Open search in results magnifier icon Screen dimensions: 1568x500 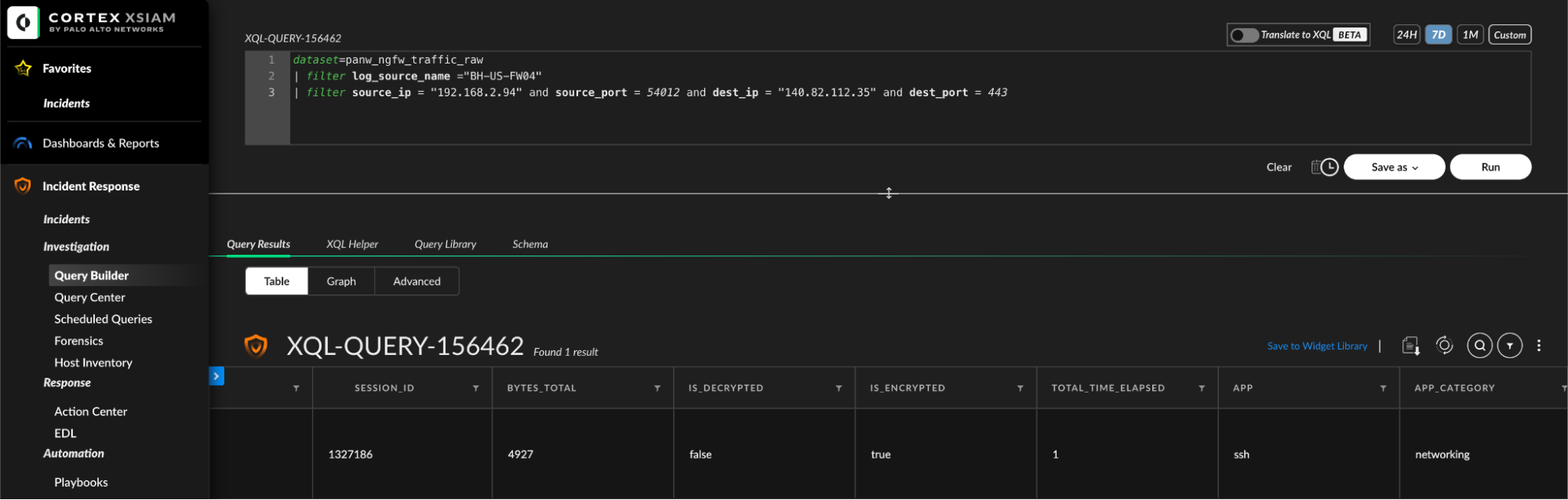click(x=1479, y=346)
